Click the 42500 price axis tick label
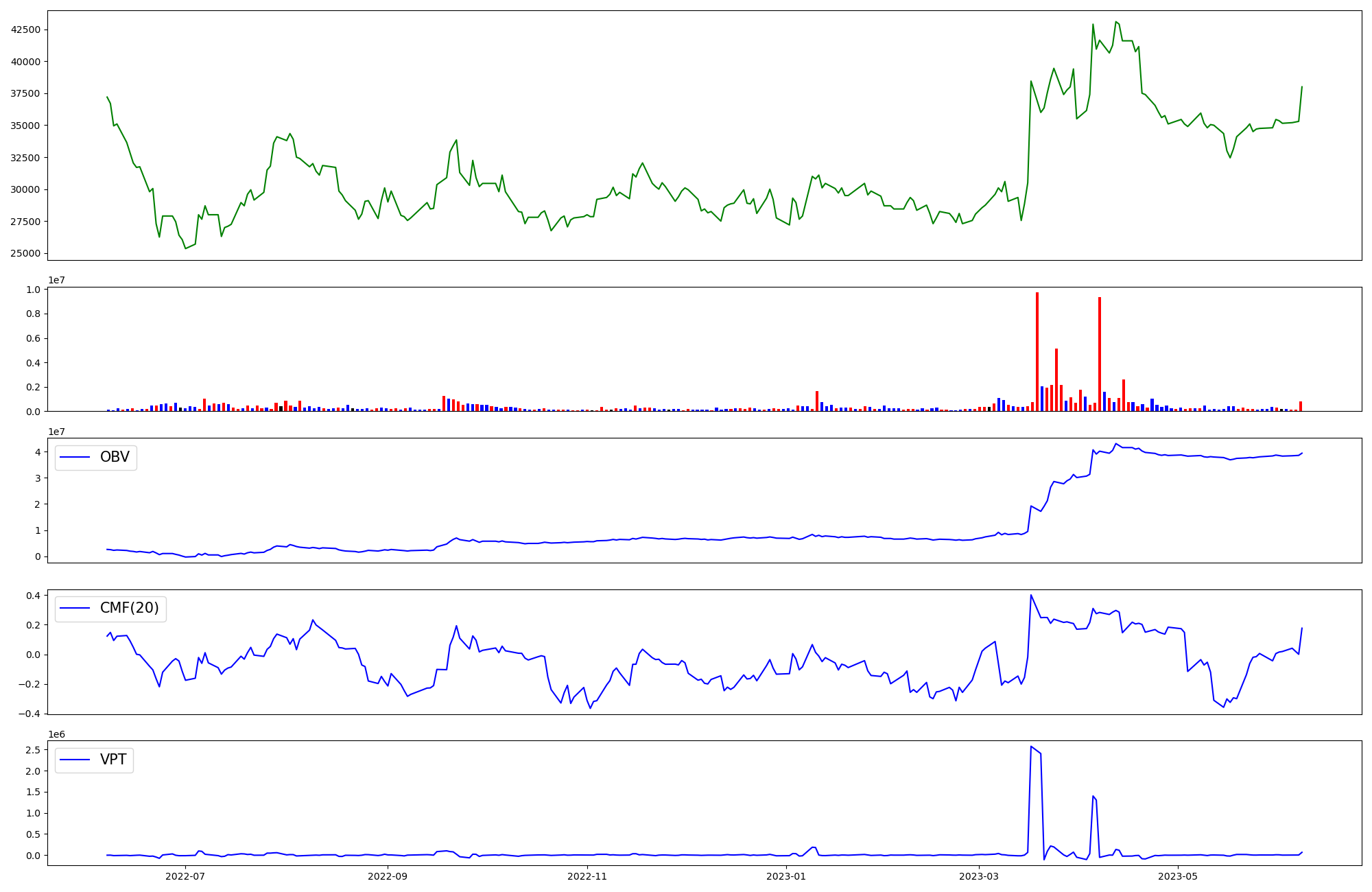This screenshot has width=1372, height=892. coord(25,30)
